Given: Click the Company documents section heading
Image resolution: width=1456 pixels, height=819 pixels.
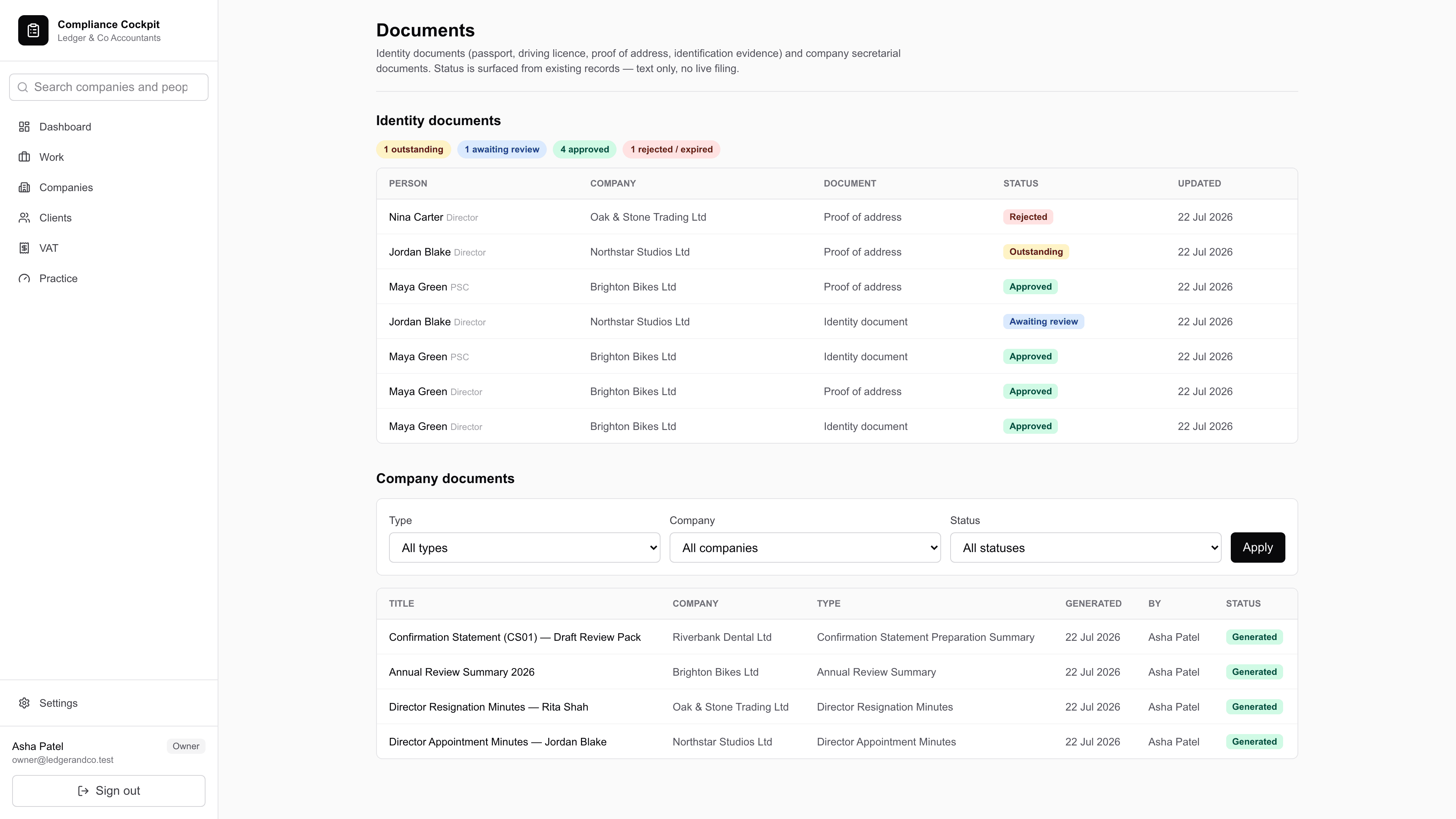Looking at the screenshot, I should click(446, 479).
